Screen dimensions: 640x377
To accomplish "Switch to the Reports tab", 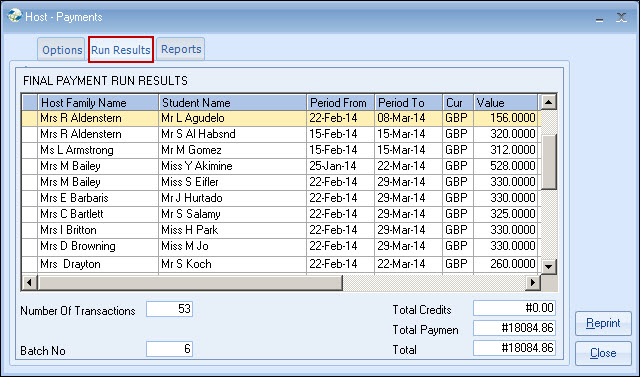I will coord(181,49).
